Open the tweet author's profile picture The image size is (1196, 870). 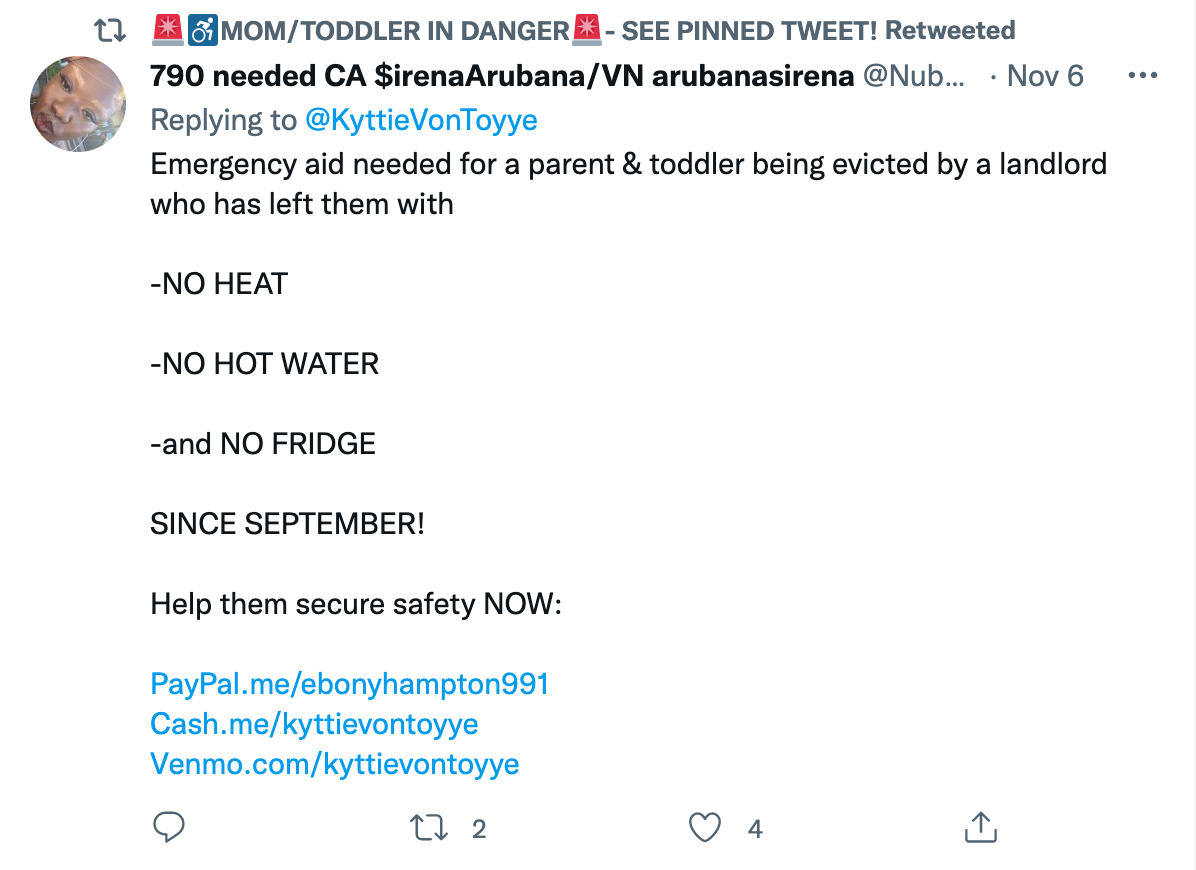[x=78, y=104]
